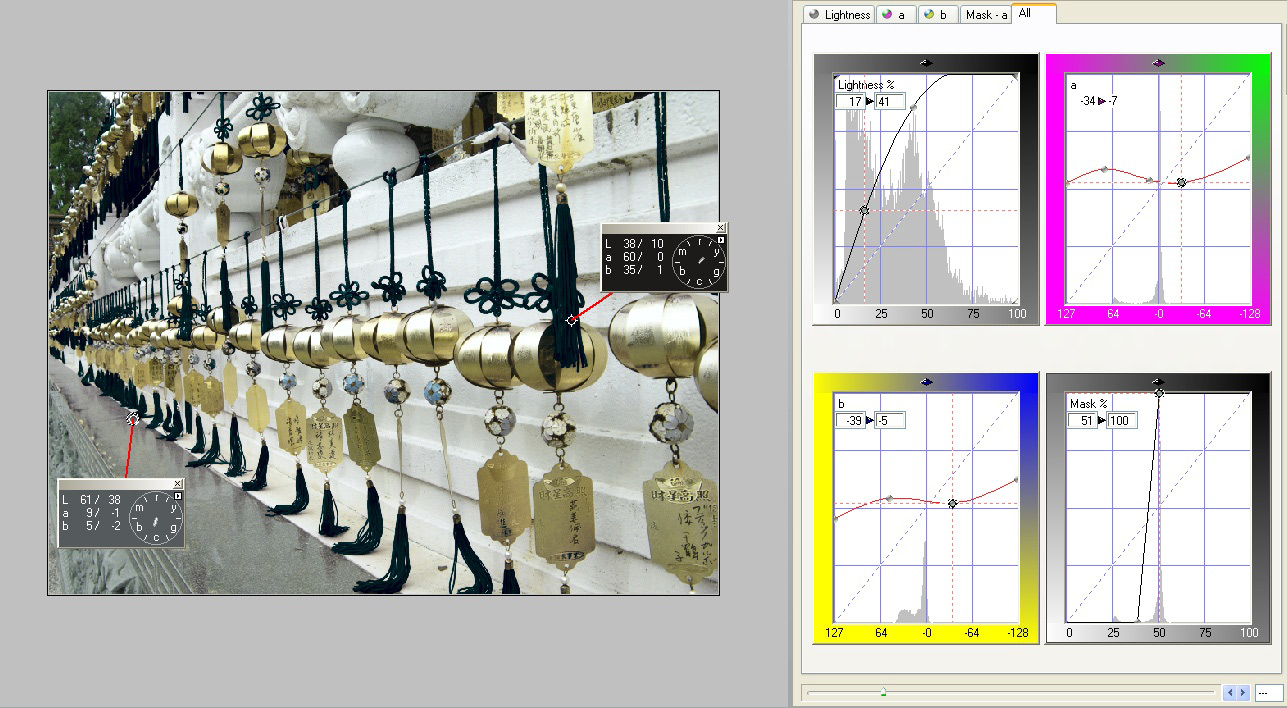Image resolution: width=1287 pixels, height=708 pixels.
Task: Click the left arrow beside the bottom slider
Action: (1230, 692)
